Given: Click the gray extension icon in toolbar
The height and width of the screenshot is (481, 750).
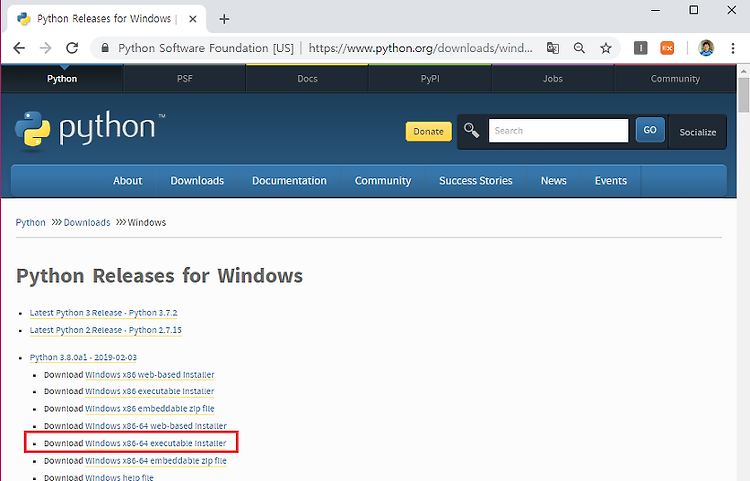Looking at the screenshot, I should tap(640, 48).
